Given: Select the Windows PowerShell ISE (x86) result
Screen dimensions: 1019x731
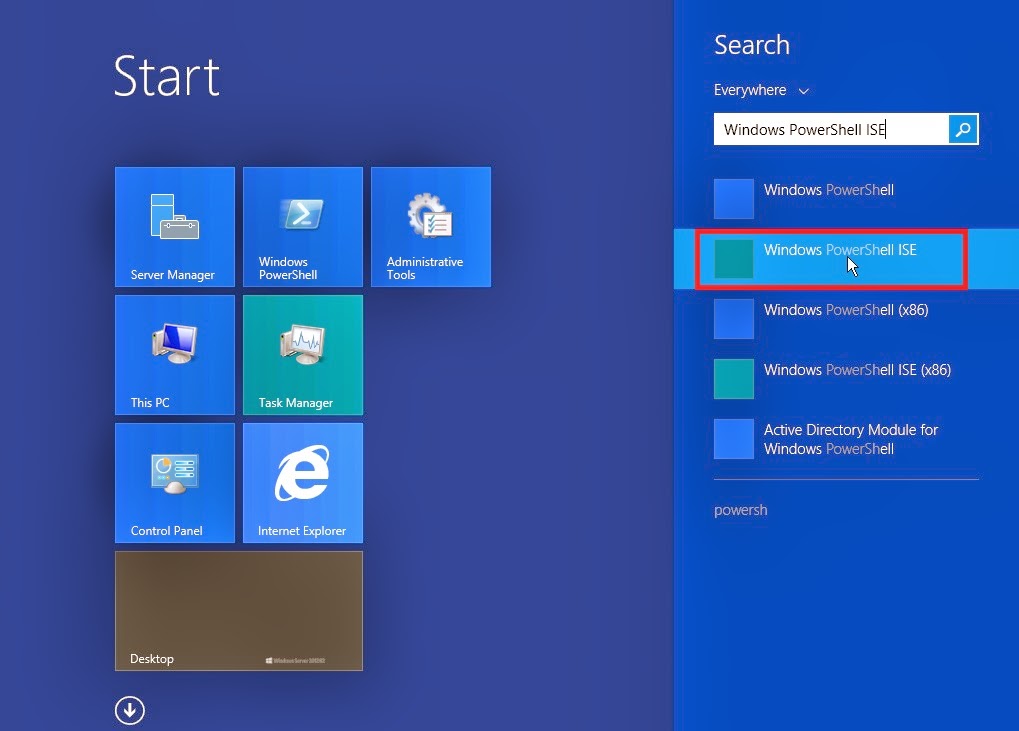Looking at the screenshot, I should (846, 378).
